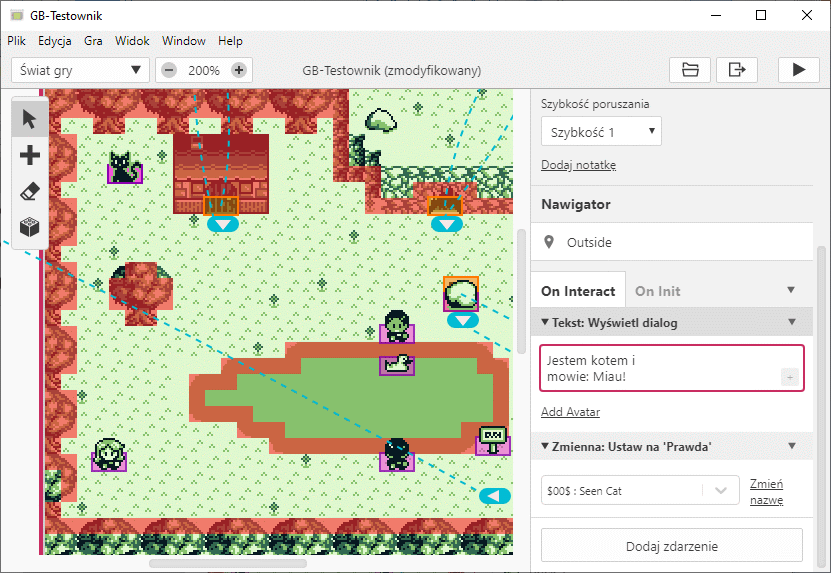The height and width of the screenshot is (573, 831).
Task: Switch to the On Interact tab
Action: [x=578, y=291]
